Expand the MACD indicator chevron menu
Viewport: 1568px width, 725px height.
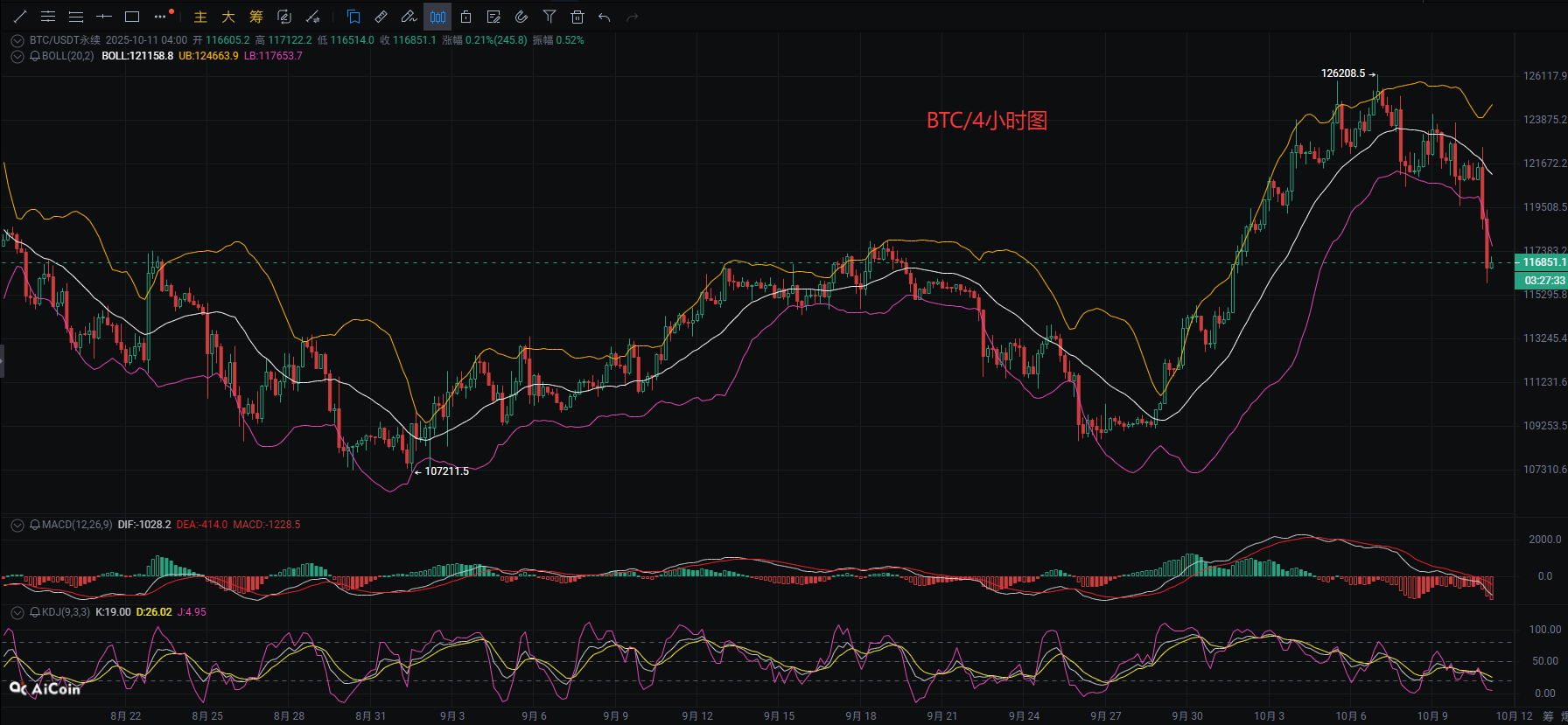pyautogui.click(x=17, y=525)
